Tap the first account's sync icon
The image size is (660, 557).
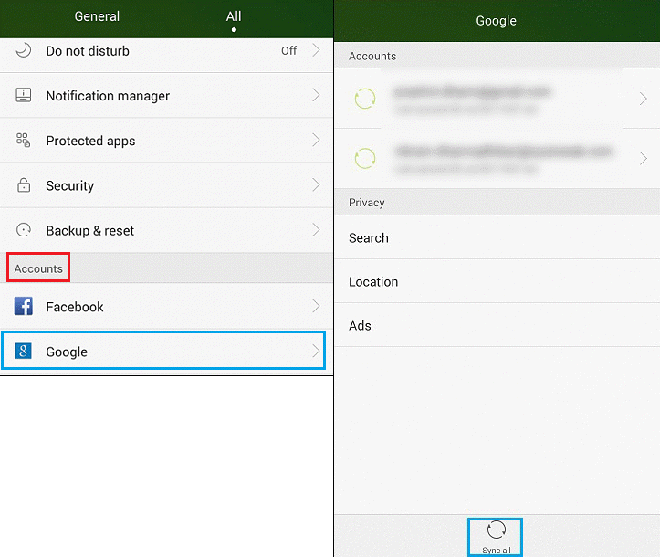click(366, 98)
